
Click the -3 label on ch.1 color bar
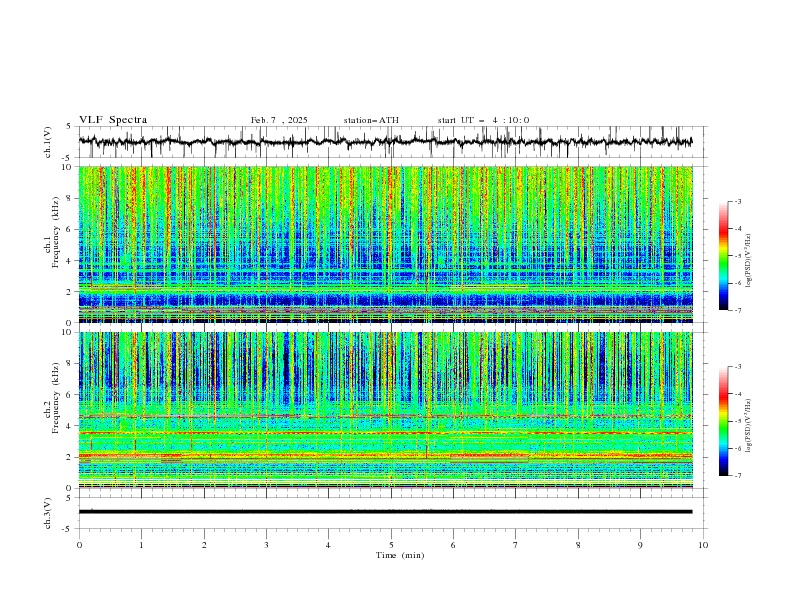pyautogui.click(x=738, y=201)
